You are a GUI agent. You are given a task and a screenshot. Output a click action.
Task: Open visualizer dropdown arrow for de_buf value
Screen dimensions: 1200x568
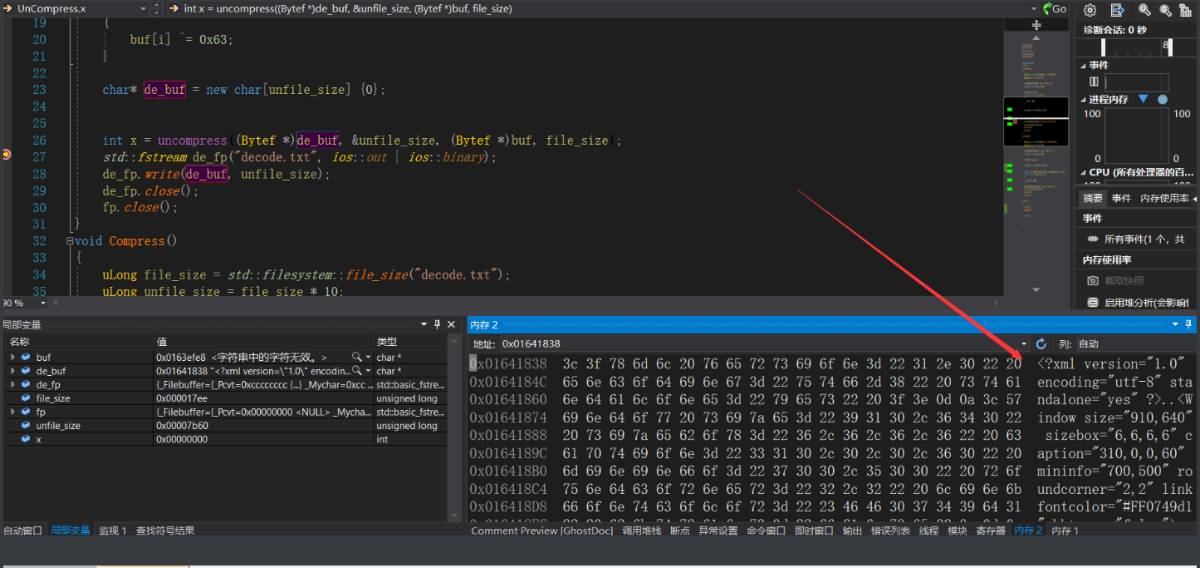[367, 371]
